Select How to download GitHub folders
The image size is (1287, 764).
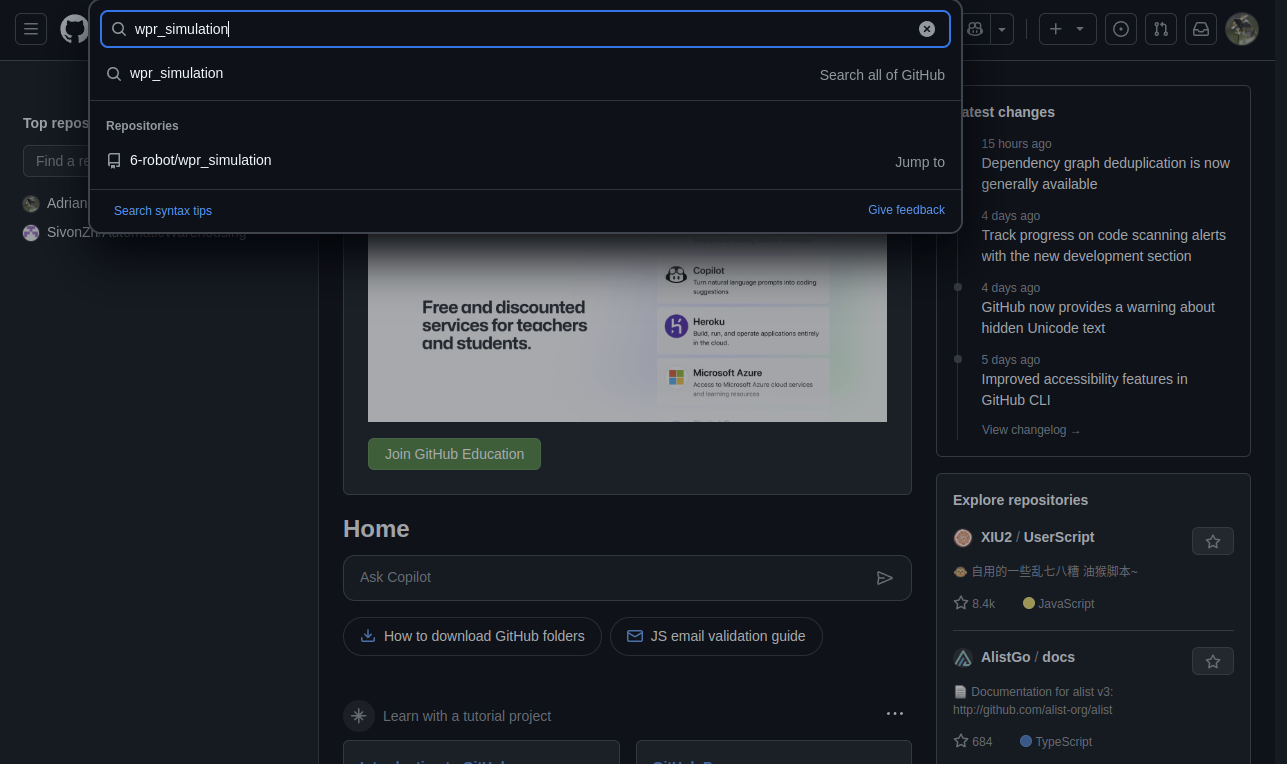coord(472,636)
